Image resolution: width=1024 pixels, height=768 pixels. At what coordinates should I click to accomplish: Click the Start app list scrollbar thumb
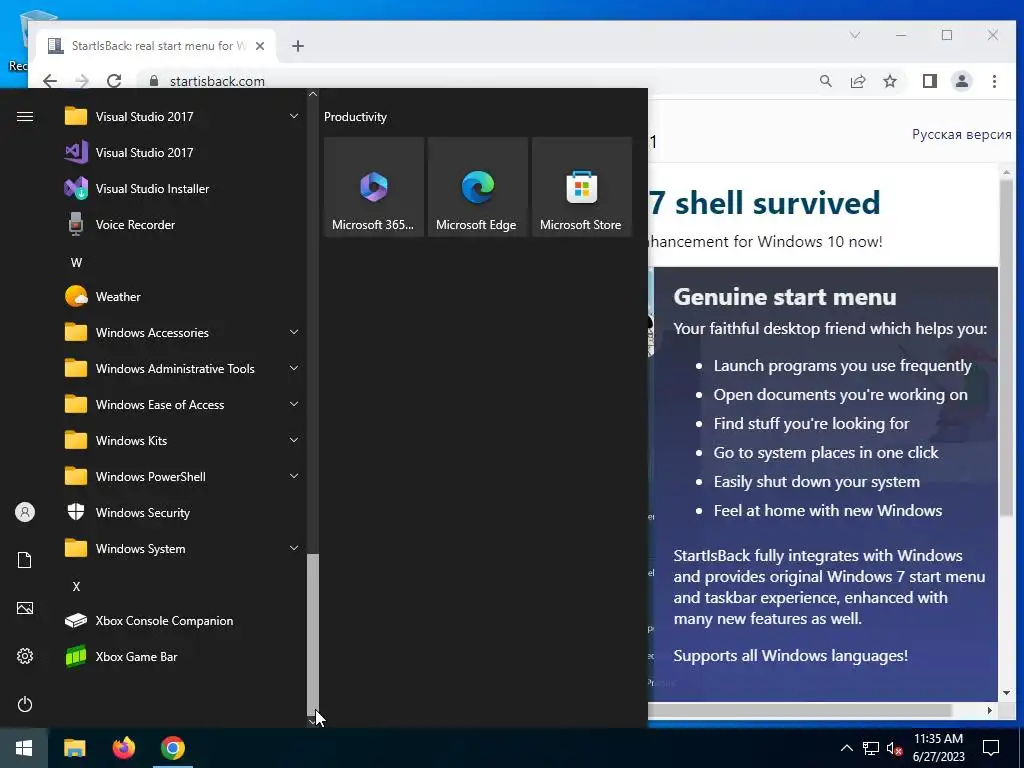[x=313, y=633]
